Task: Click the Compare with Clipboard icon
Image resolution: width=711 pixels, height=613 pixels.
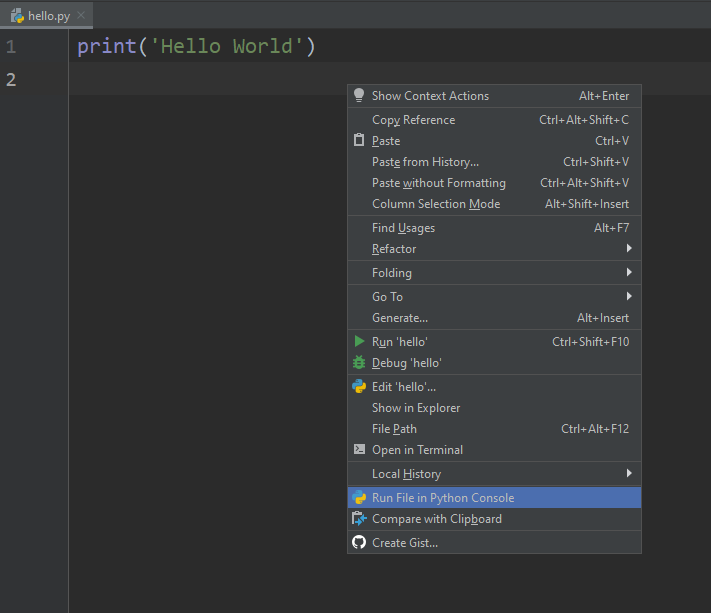Action: coord(359,519)
